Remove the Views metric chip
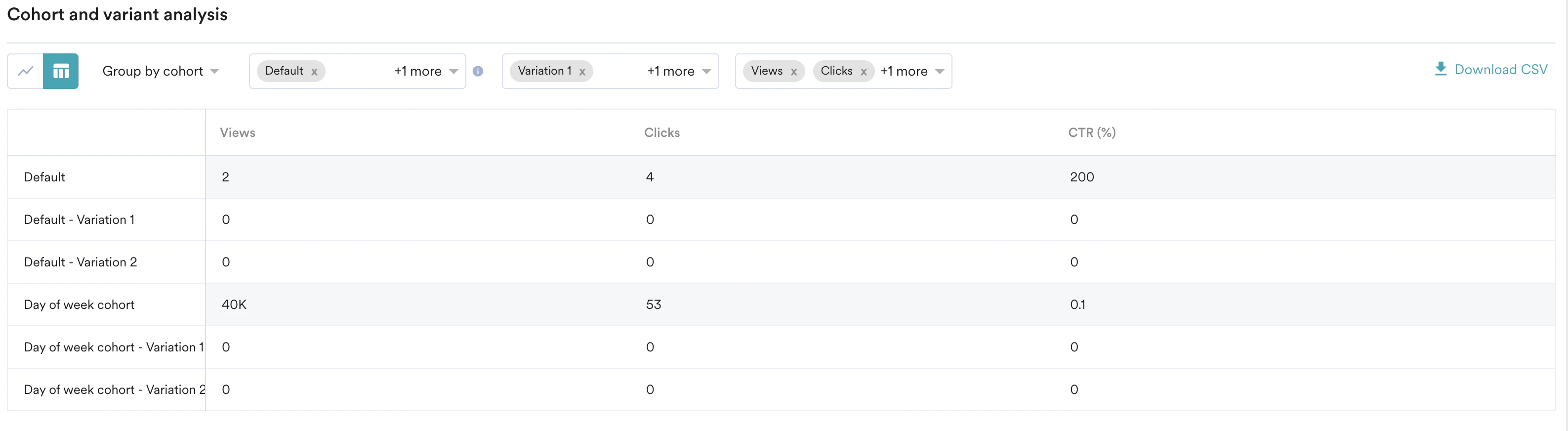This screenshot has height=431, width=1568. pos(794,72)
